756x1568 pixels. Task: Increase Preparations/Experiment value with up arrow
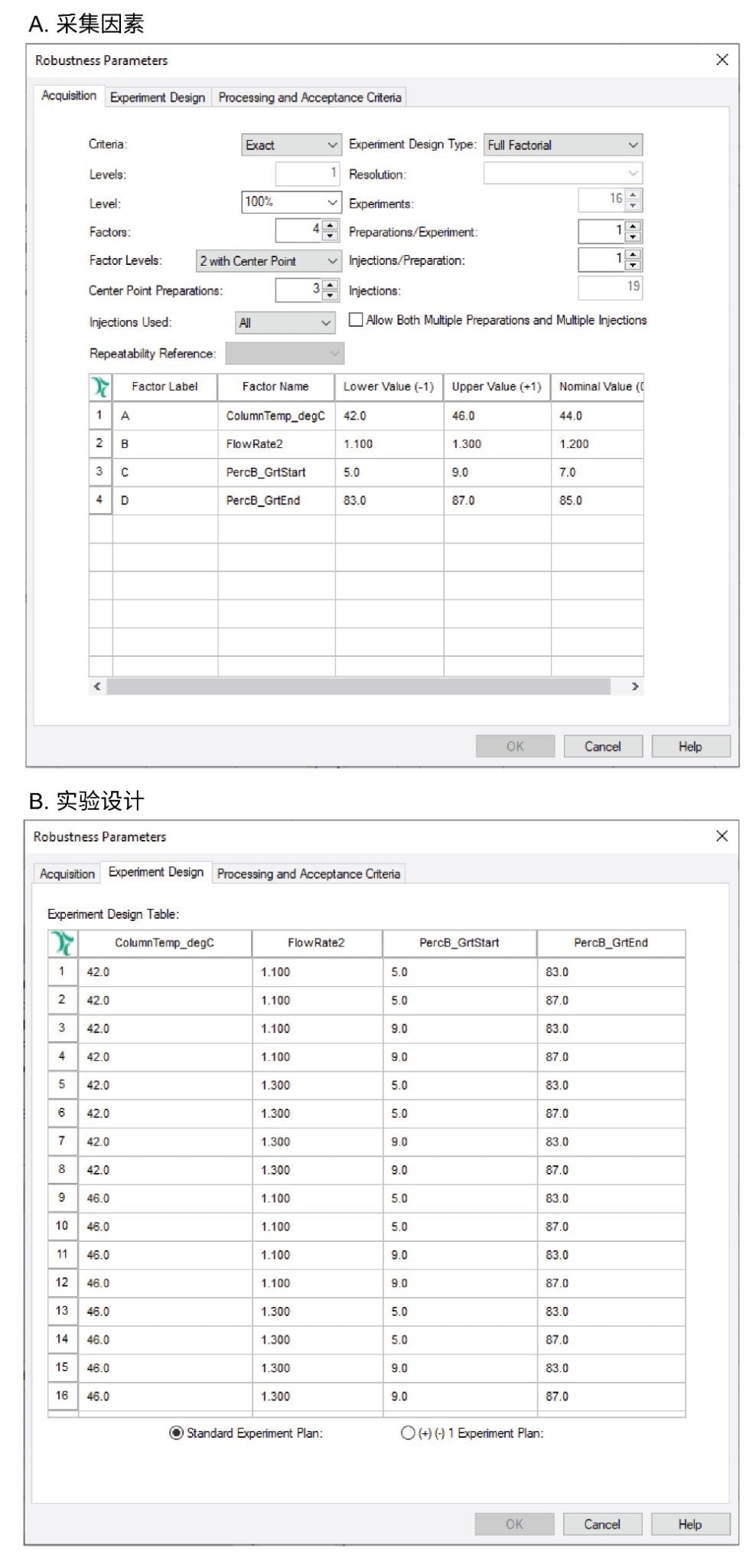(633, 227)
